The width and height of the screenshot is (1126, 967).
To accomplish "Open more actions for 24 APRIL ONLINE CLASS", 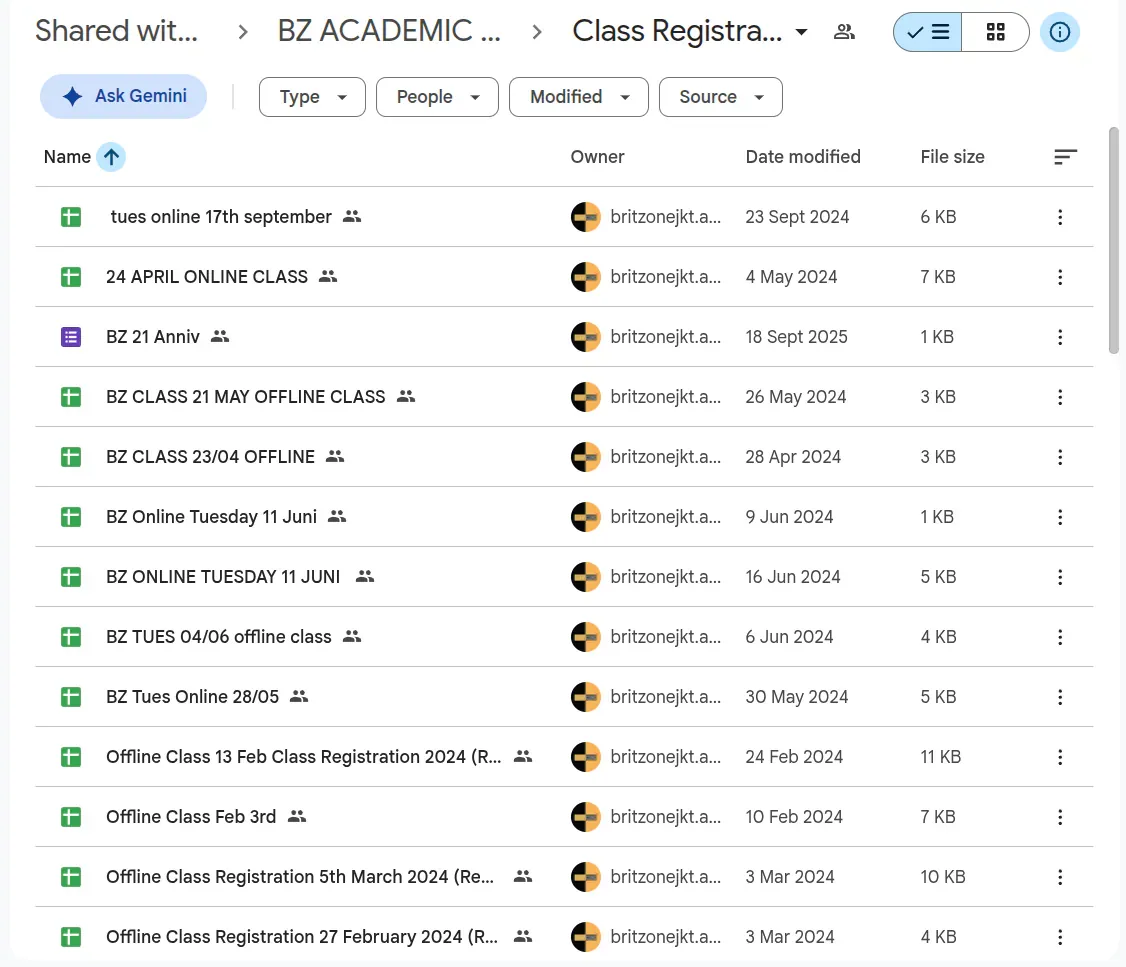I will (1060, 277).
